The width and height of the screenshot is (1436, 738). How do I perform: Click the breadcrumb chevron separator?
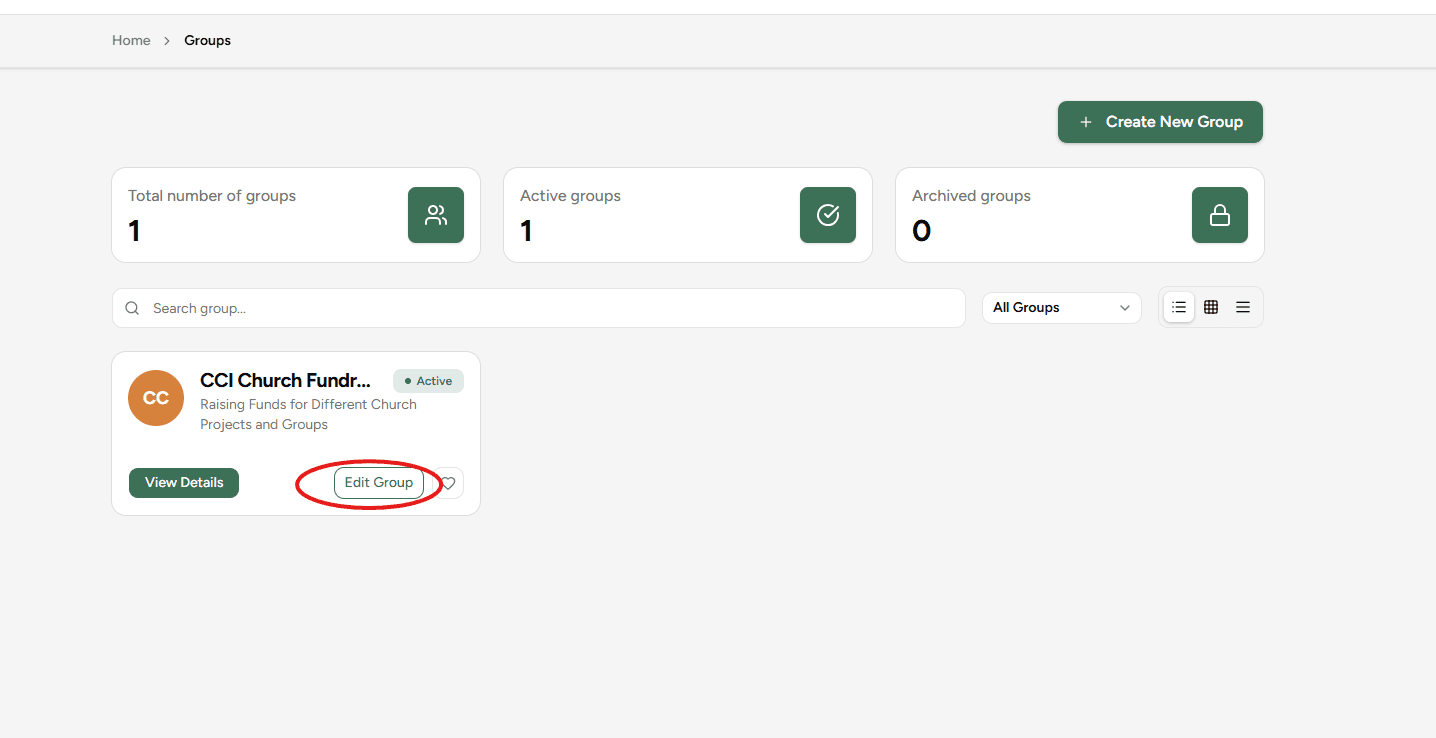point(167,41)
